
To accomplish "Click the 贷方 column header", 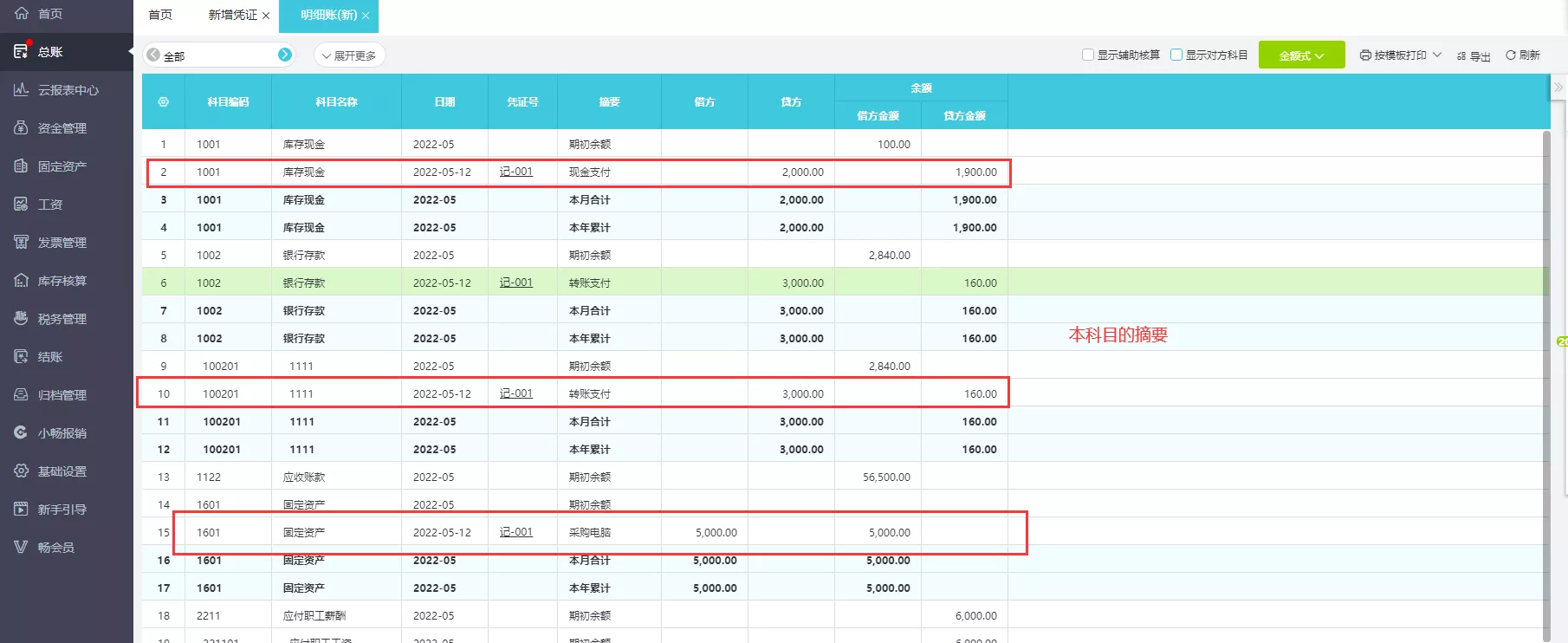I will [x=791, y=102].
